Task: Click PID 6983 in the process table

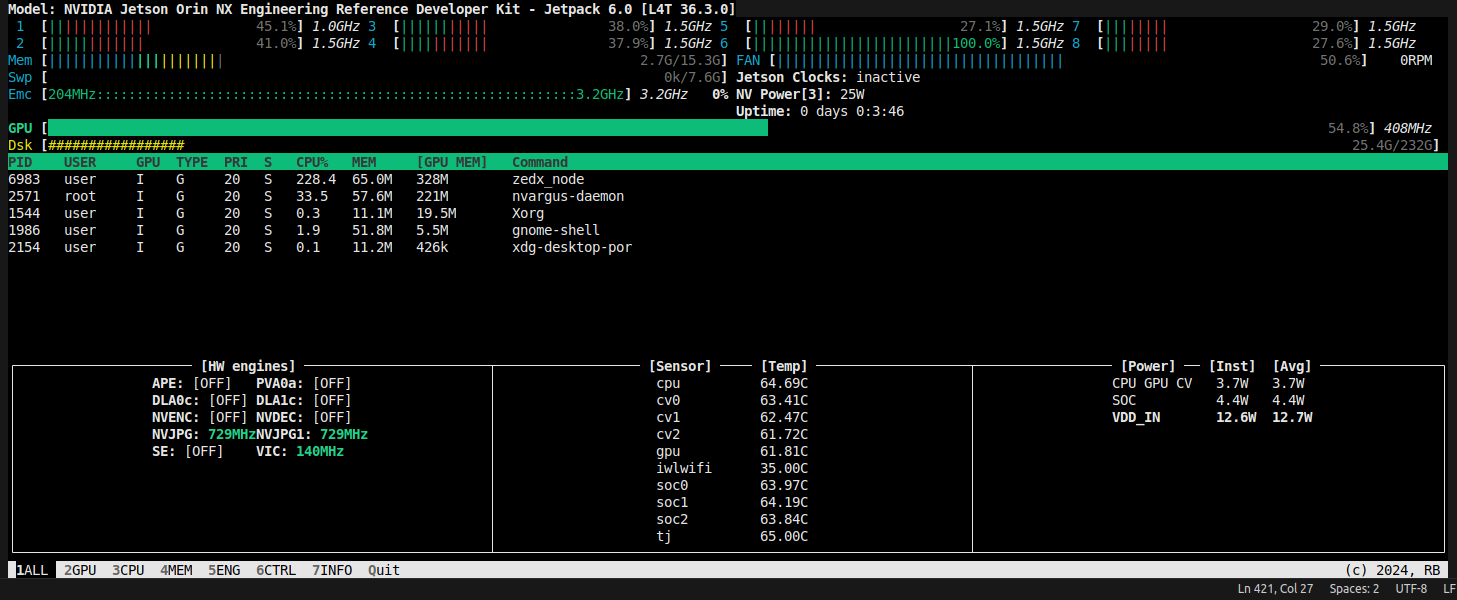Action: 24,179
